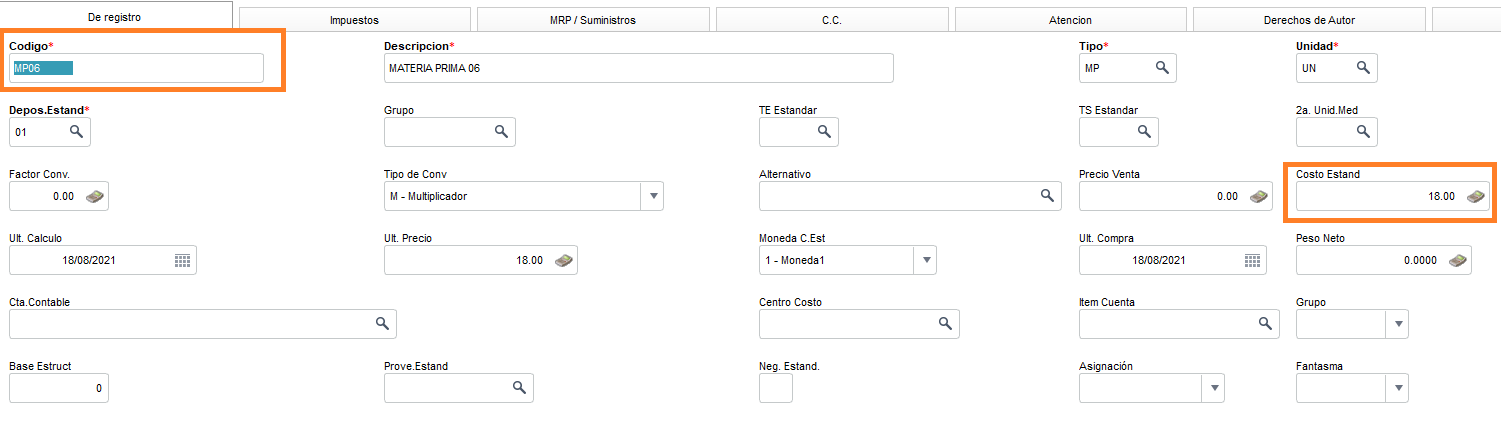Expand the Tipo de Conv dropdown
1501x424 pixels.
click(652, 196)
